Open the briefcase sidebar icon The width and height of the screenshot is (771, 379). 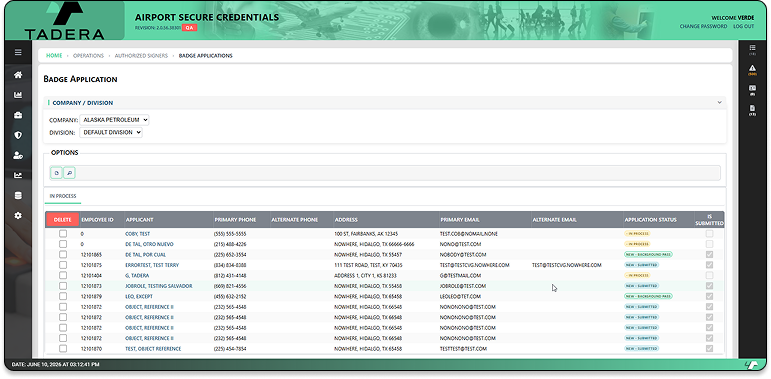[18, 115]
